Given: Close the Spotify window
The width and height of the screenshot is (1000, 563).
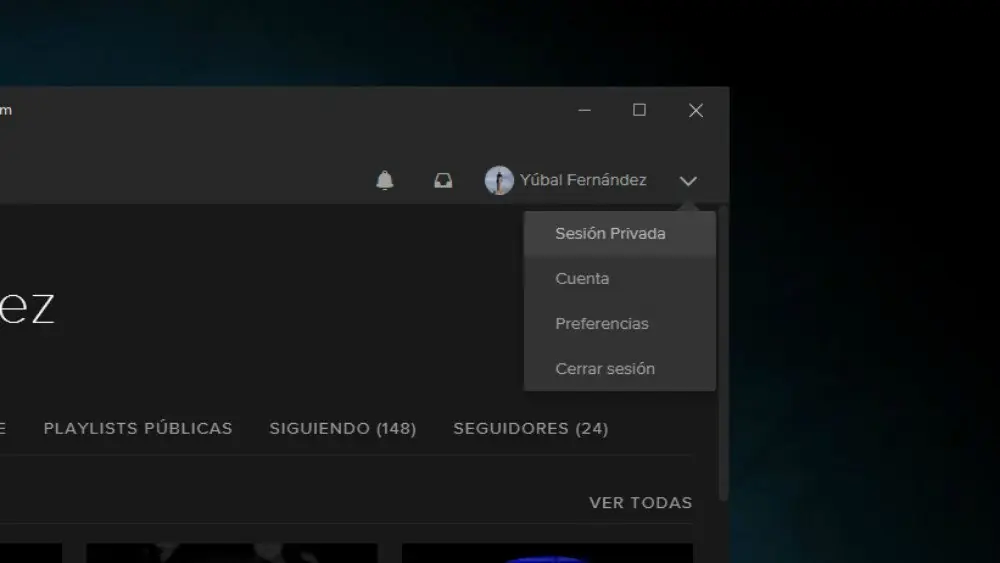Looking at the screenshot, I should coord(696,110).
